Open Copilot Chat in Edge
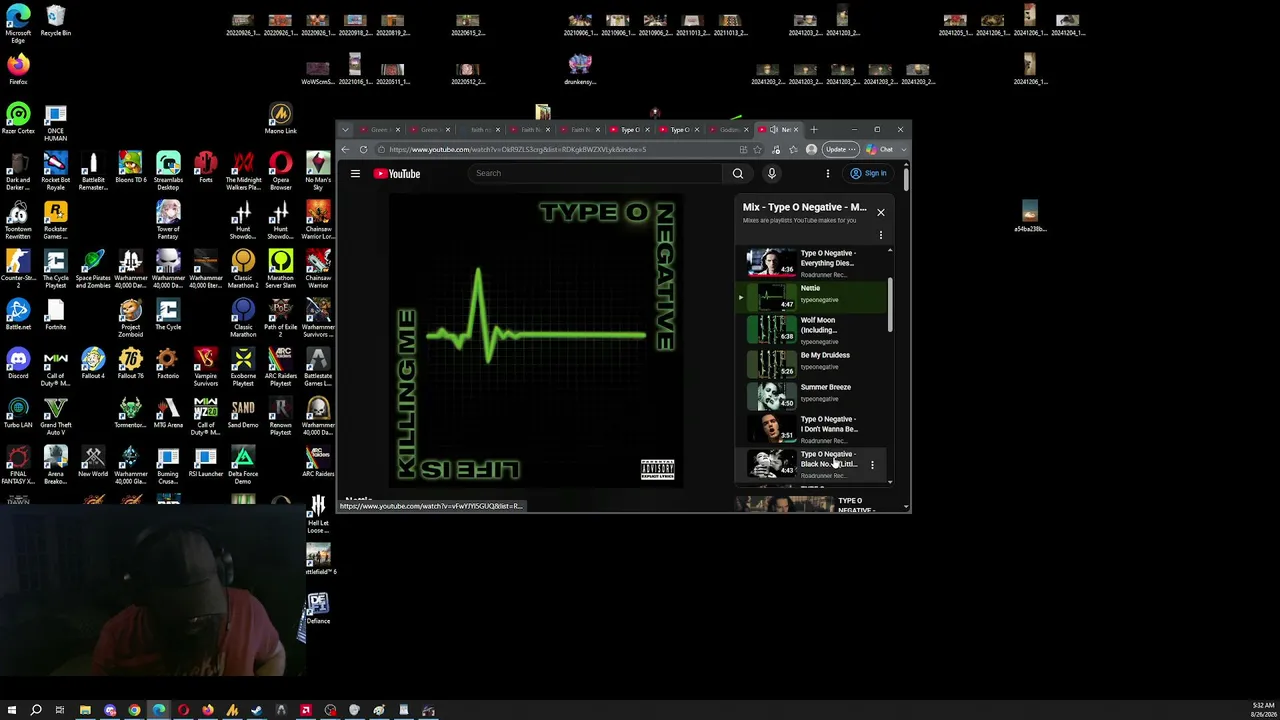 pyautogui.click(x=881, y=149)
